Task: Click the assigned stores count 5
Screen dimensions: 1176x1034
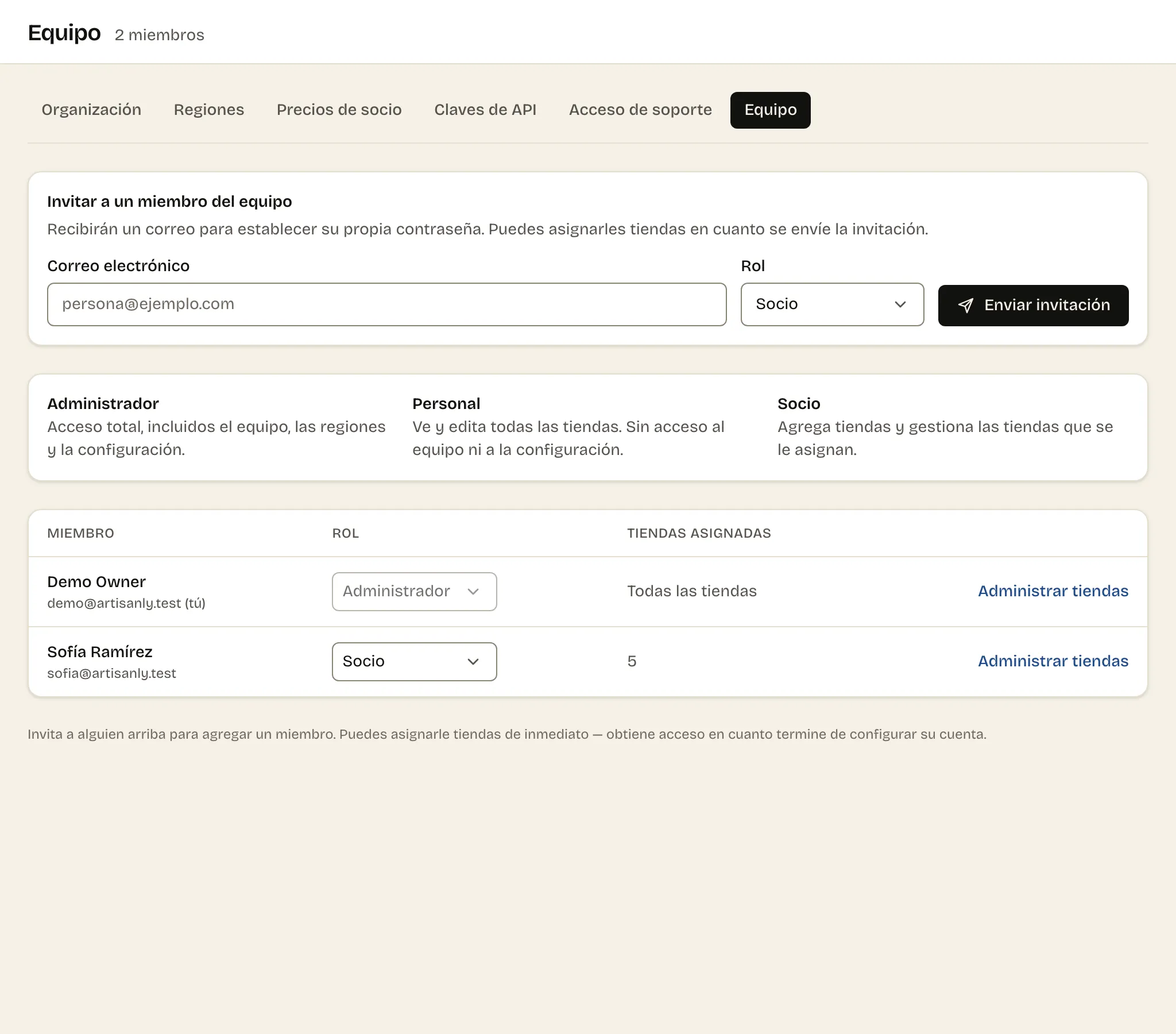Action: tap(632, 661)
